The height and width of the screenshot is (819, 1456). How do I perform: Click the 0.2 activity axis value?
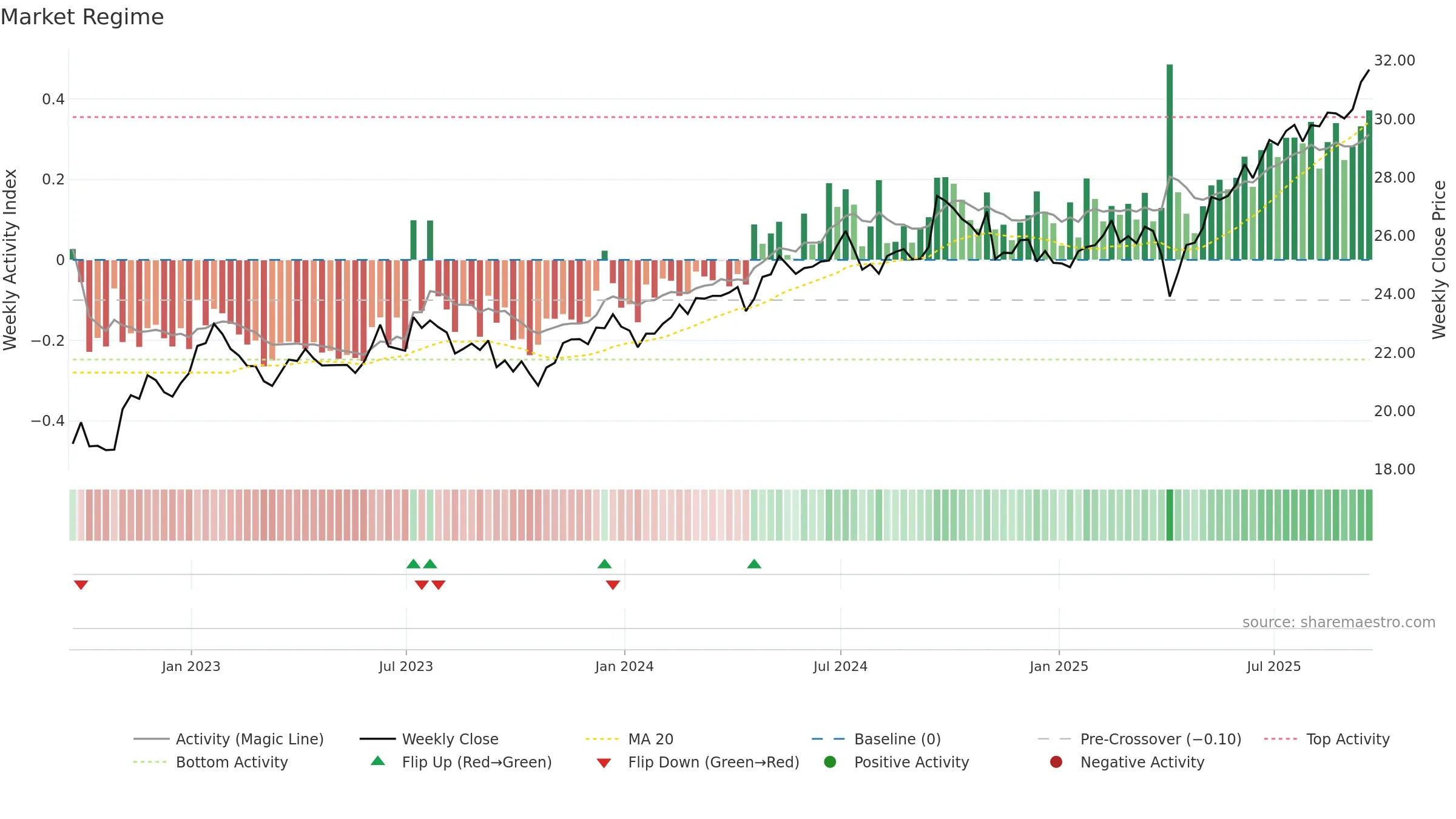[53, 180]
